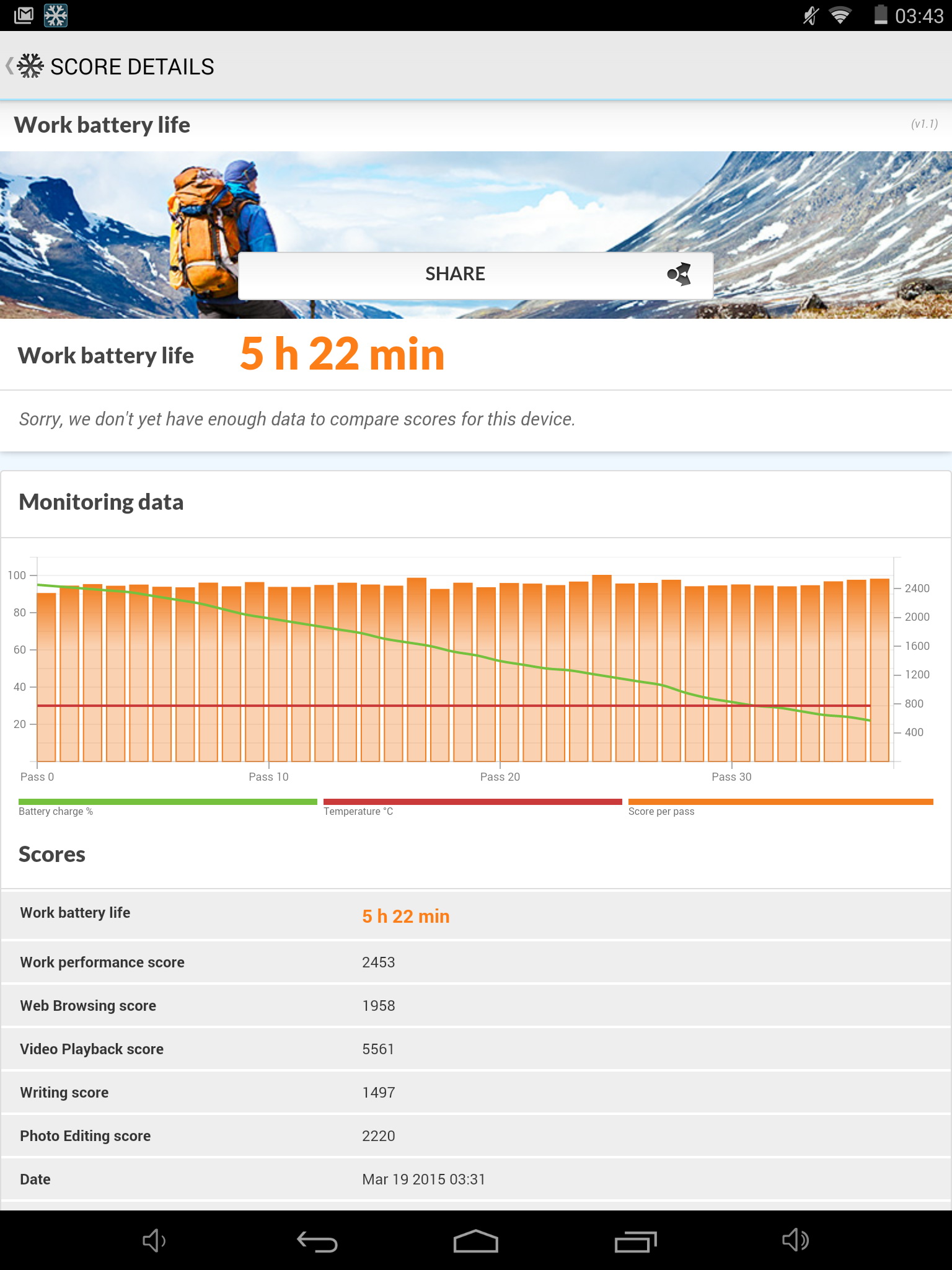Tap the 2220 photo editing value

coord(378,1136)
